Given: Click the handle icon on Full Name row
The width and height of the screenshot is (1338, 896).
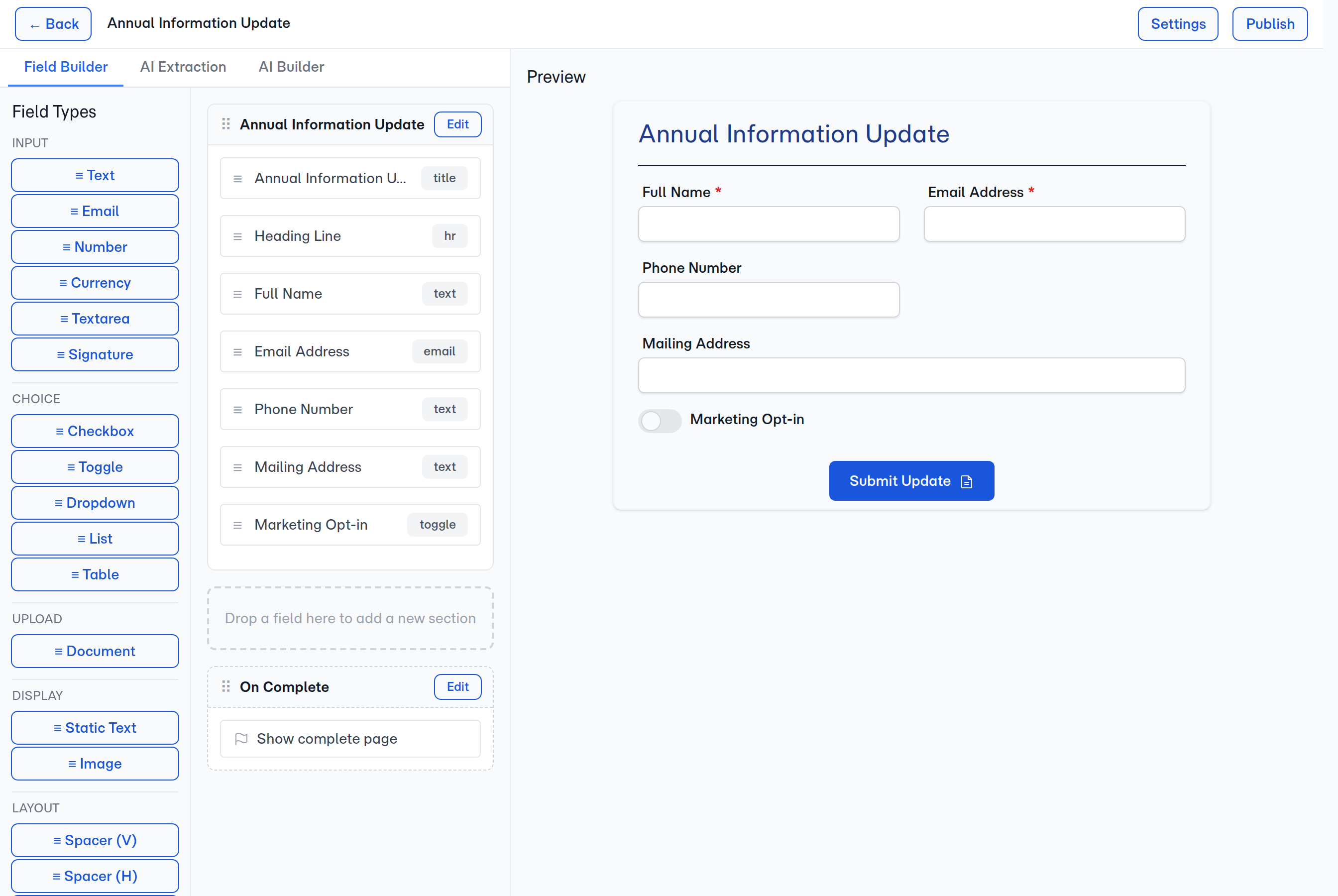Looking at the screenshot, I should tap(237, 294).
